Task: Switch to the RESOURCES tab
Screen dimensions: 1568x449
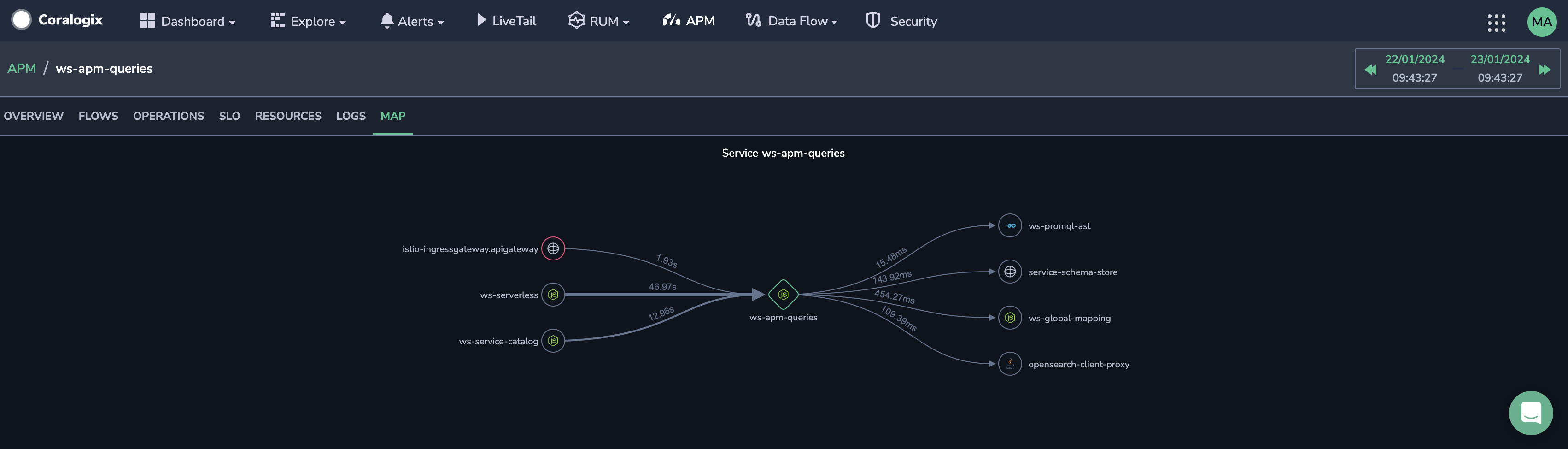Action: tap(288, 116)
